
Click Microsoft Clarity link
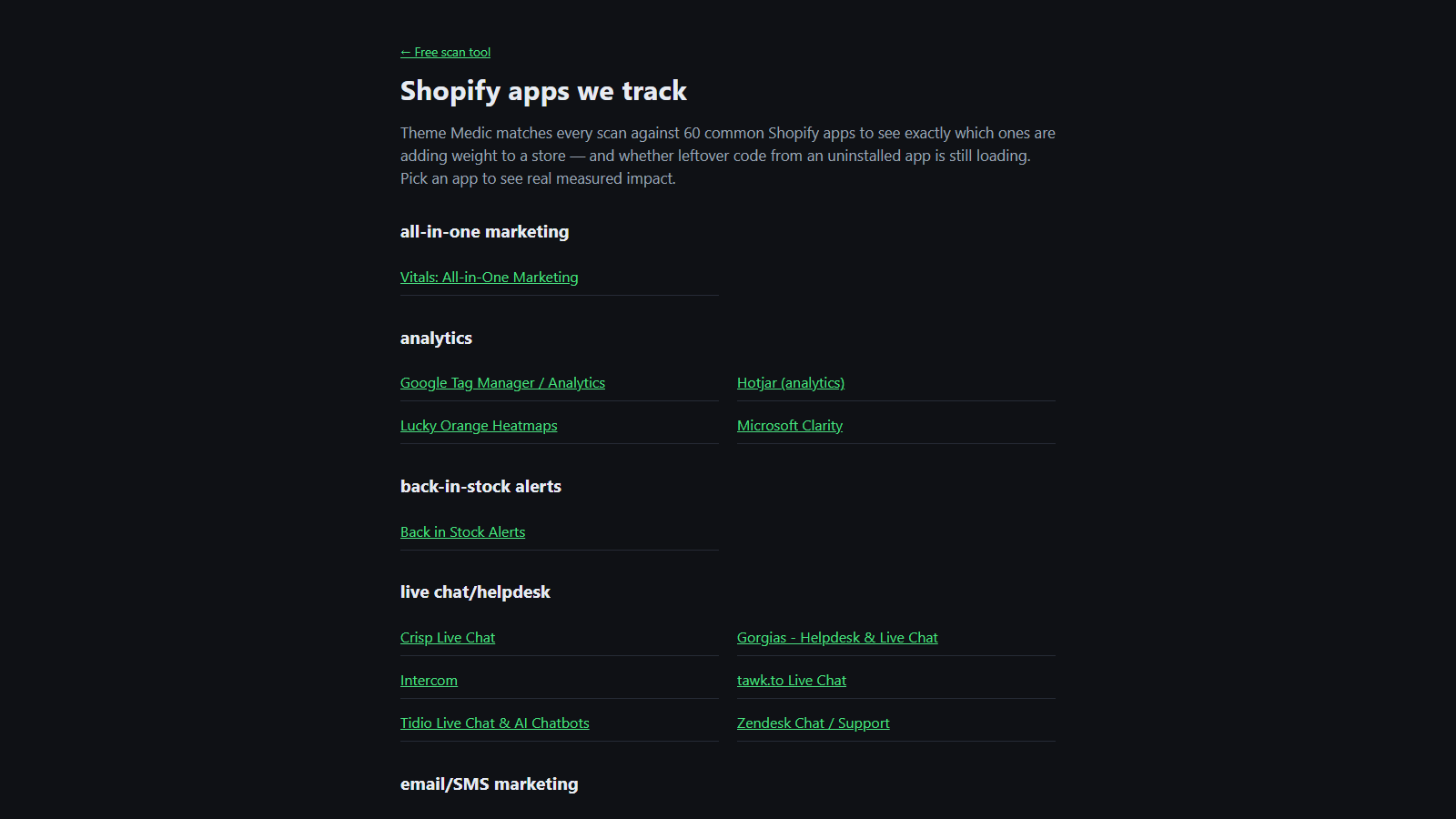coord(790,426)
